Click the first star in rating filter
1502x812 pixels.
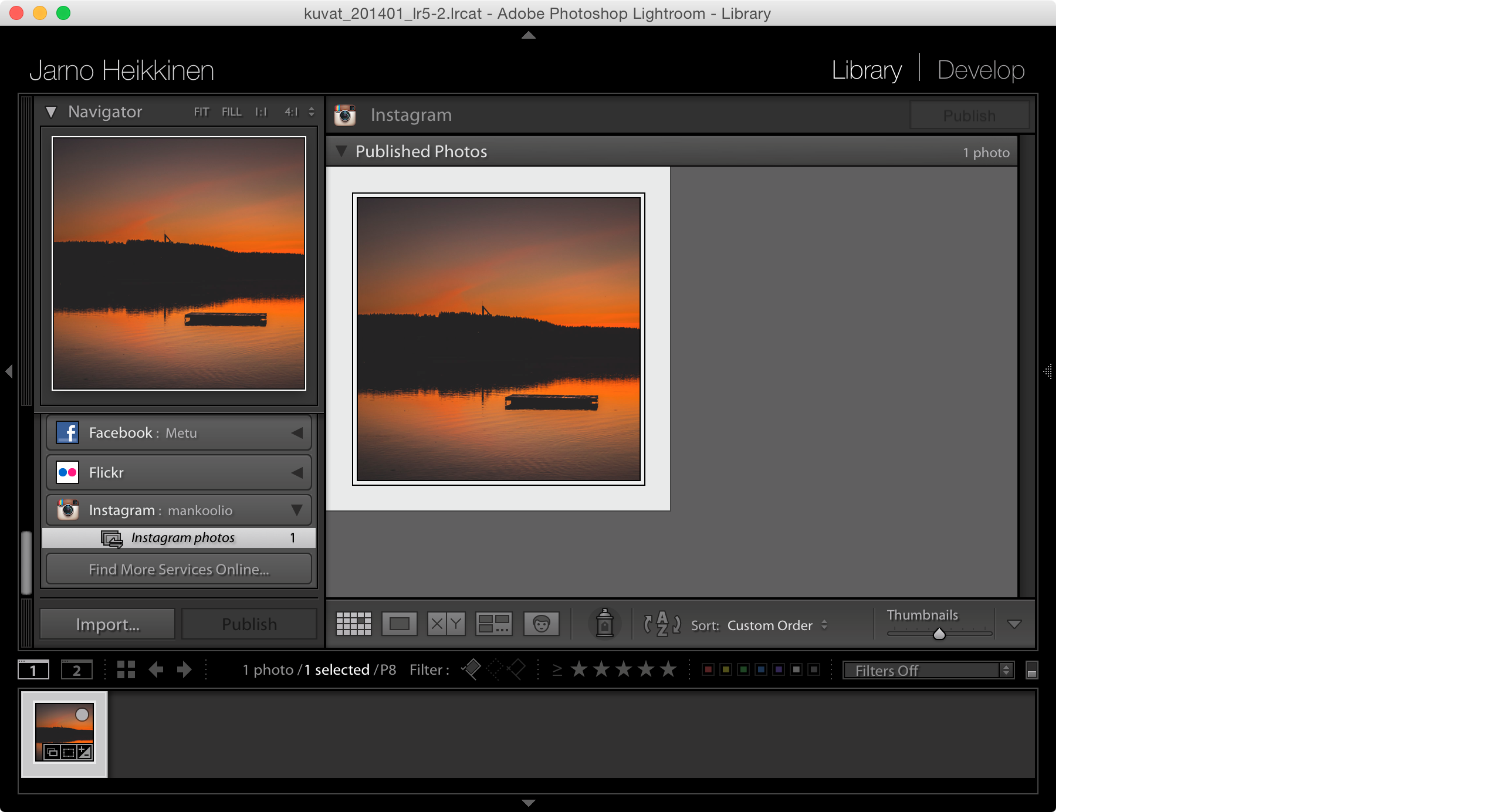point(579,669)
